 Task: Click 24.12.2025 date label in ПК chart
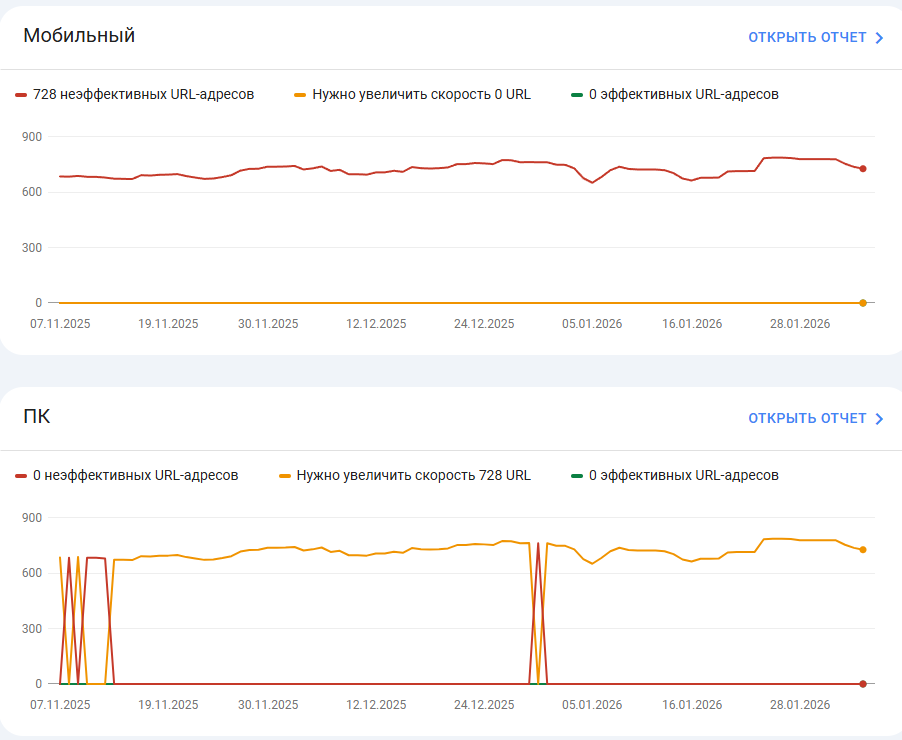coord(484,705)
